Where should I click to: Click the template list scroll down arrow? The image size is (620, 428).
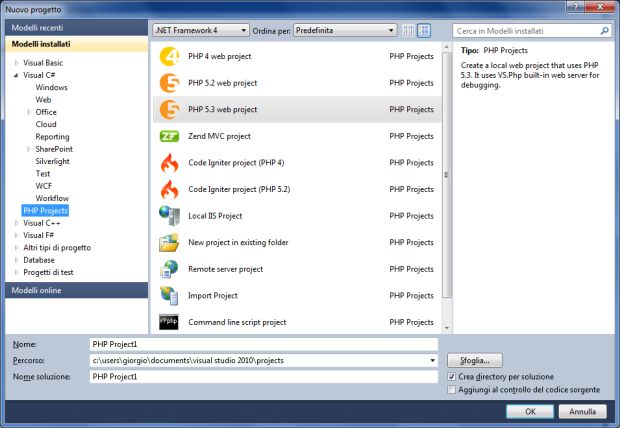coord(447,328)
